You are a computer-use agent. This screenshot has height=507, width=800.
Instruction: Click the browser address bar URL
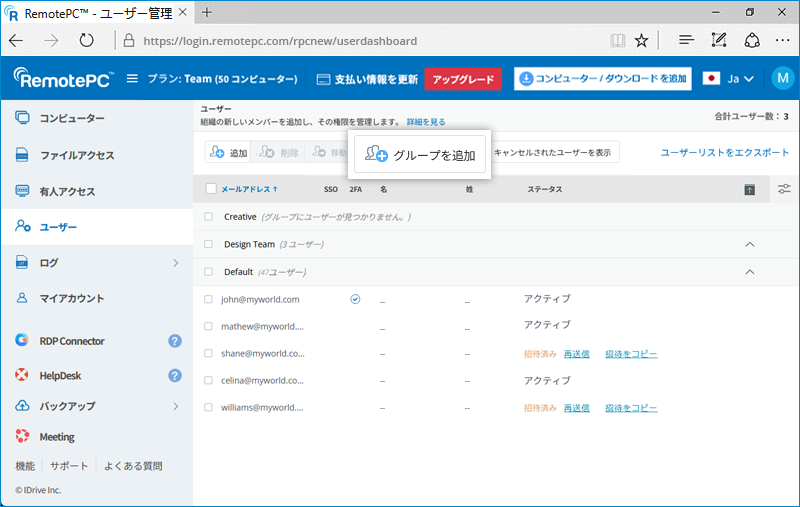coord(280,41)
